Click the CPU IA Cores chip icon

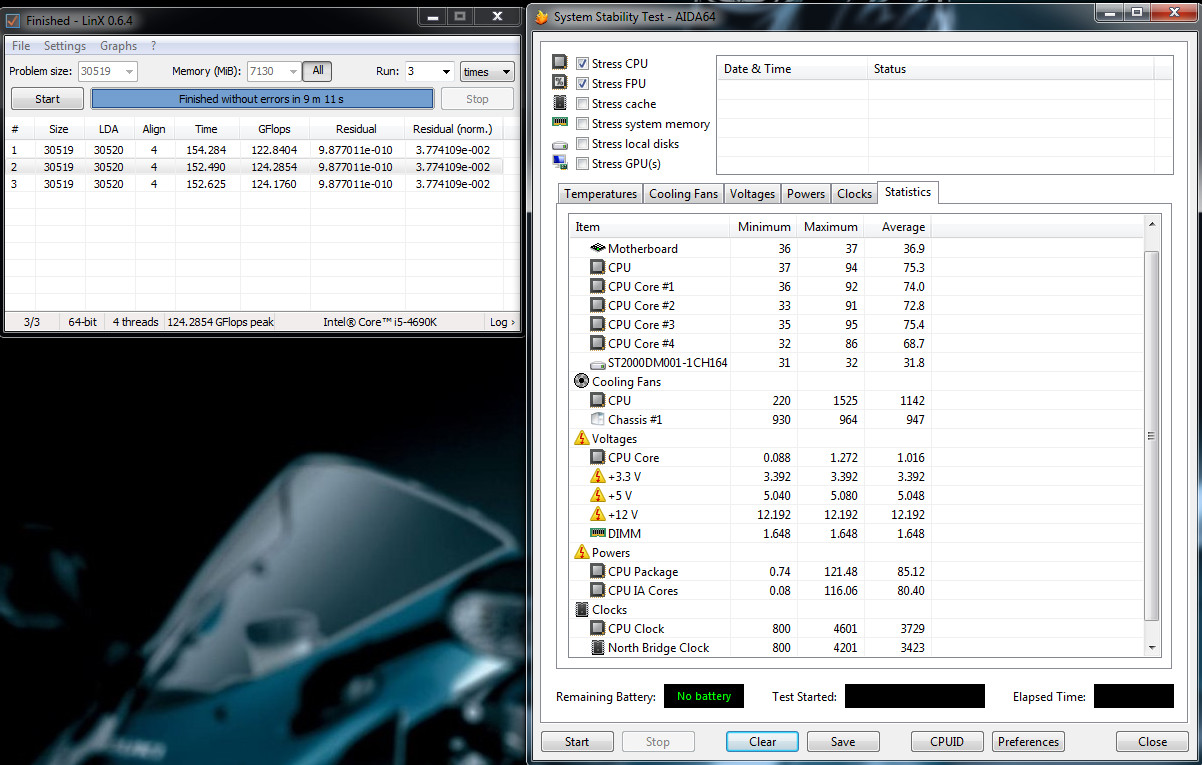pyautogui.click(x=598, y=590)
